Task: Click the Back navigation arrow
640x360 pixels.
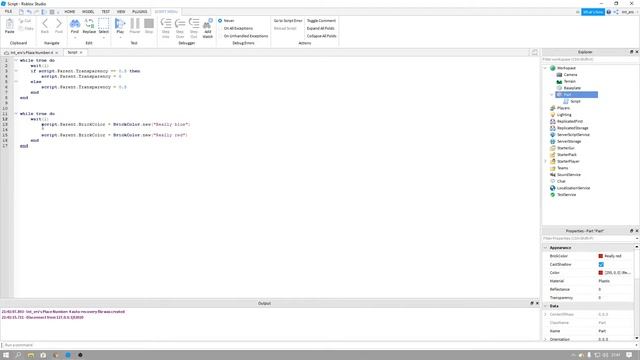Action: 45,24
